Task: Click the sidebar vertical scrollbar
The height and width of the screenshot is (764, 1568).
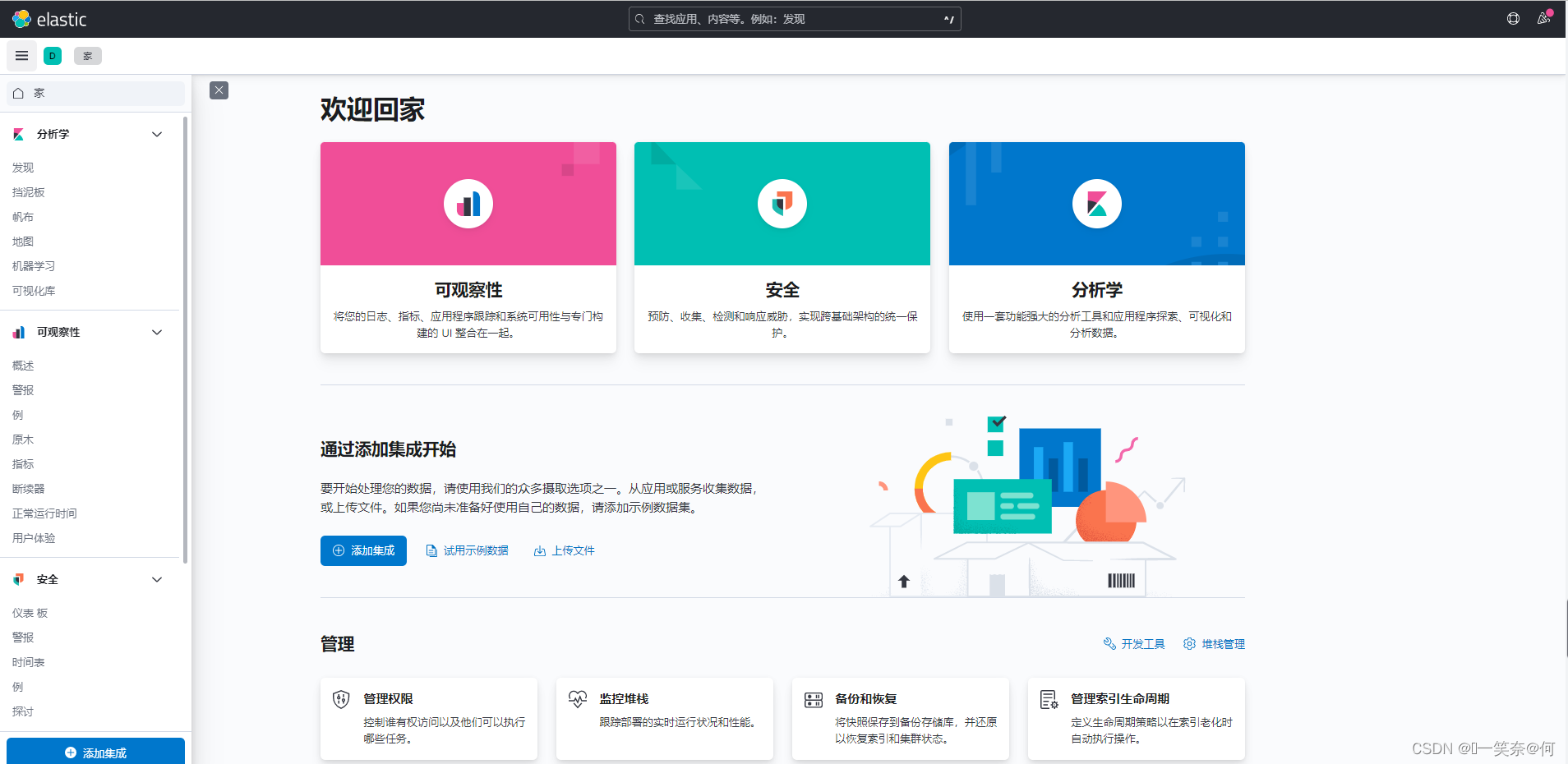Action: pyautogui.click(x=186, y=339)
